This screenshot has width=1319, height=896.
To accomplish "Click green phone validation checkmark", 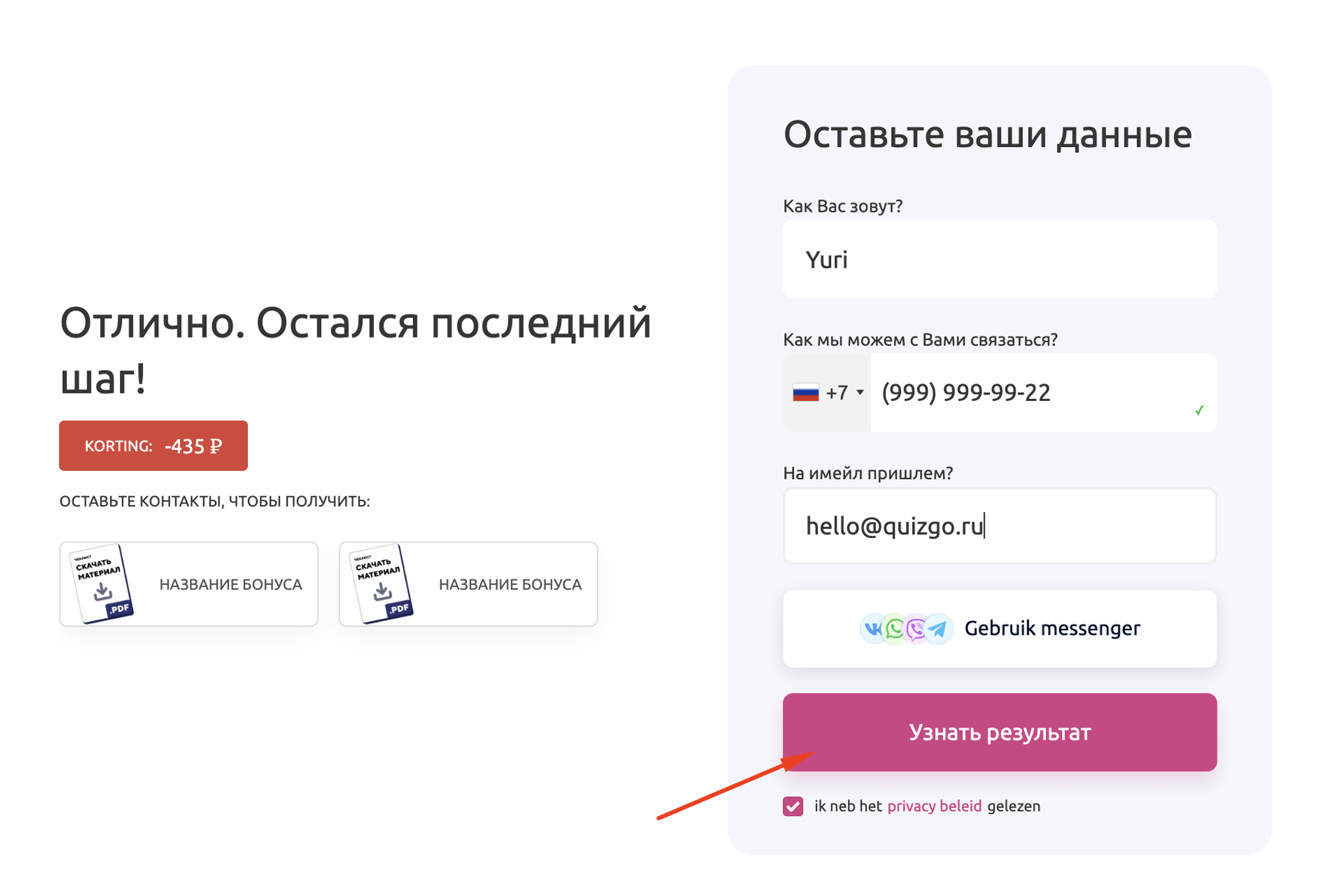I will (x=1198, y=410).
